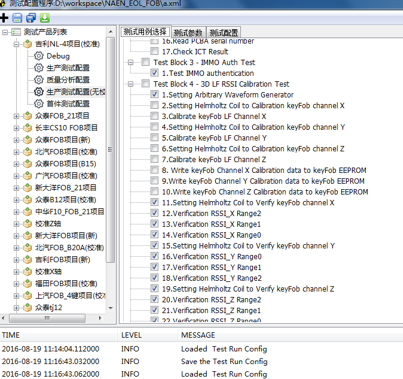The width and height of the screenshot is (403, 379).
Task: Click the black plus Add icon in toolbar
Action: [x=4, y=18]
